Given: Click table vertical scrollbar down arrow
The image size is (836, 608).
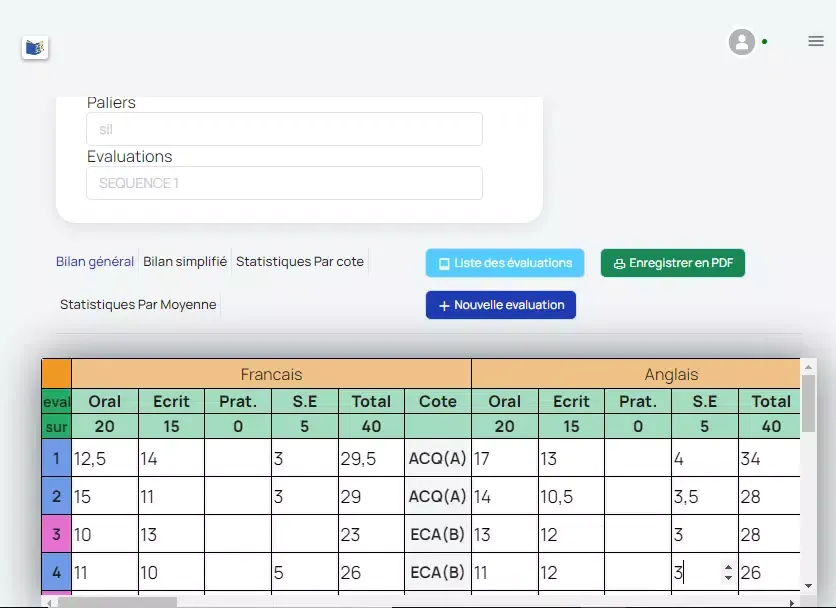Looking at the screenshot, I should (x=808, y=586).
